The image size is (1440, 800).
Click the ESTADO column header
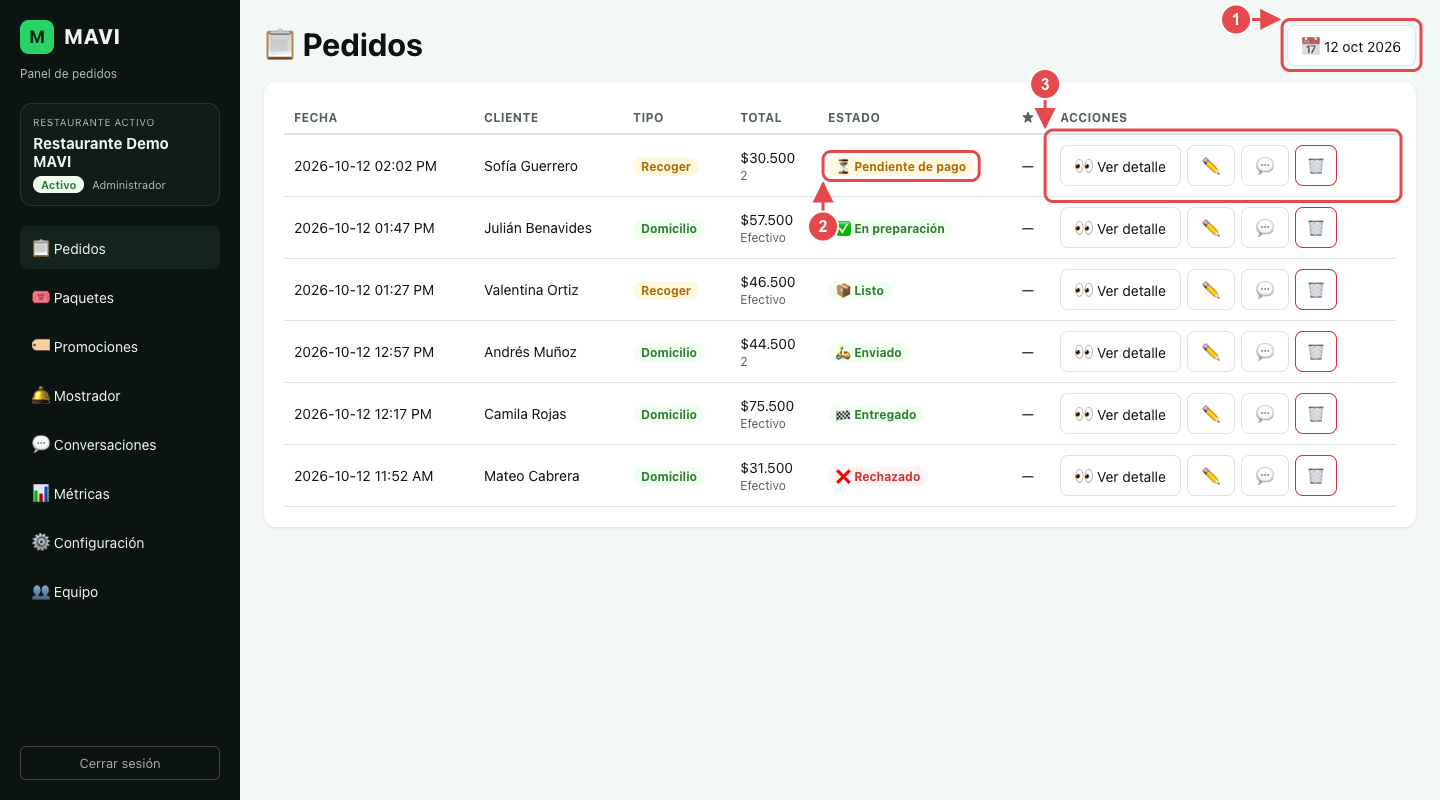click(x=854, y=117)
